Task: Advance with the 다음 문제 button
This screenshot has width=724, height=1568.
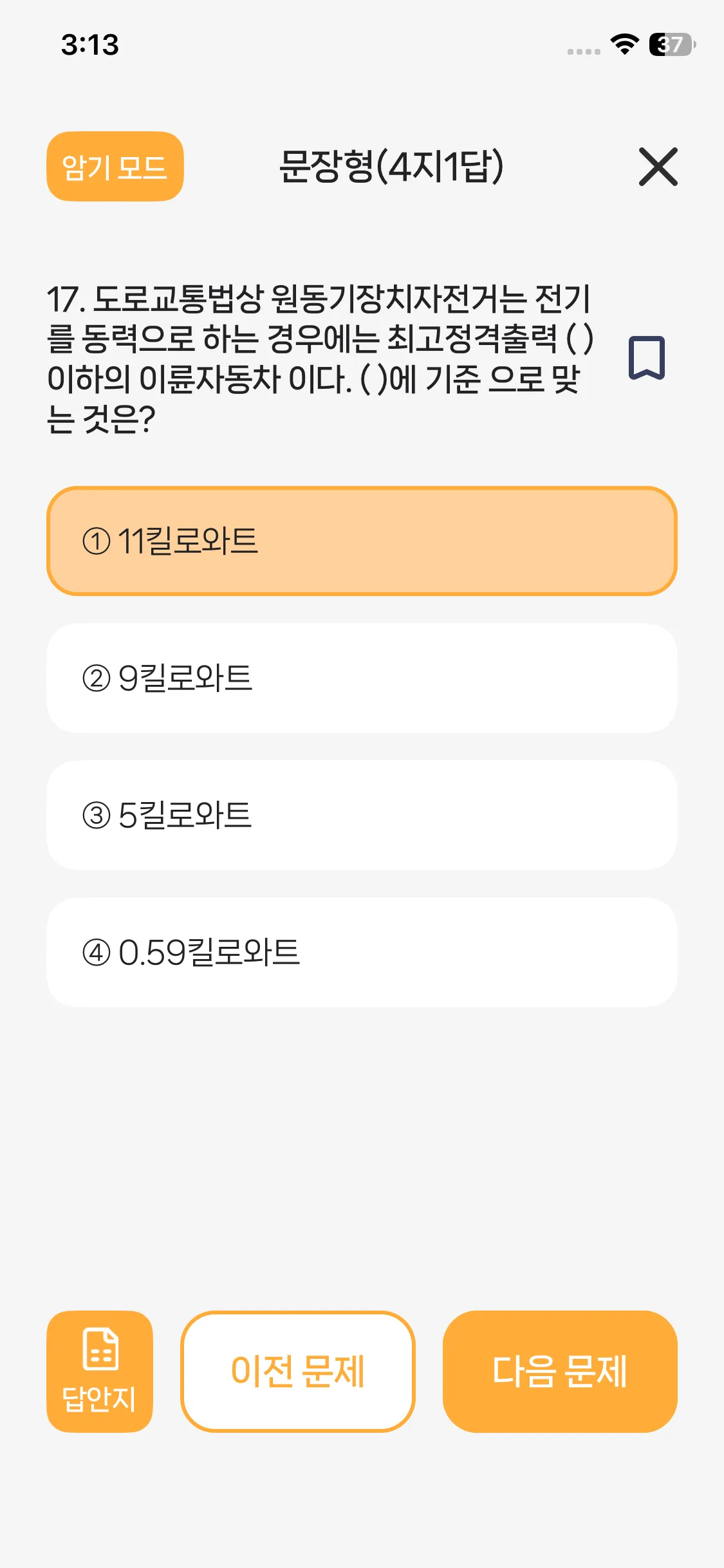Action: tap(560, 1371)
